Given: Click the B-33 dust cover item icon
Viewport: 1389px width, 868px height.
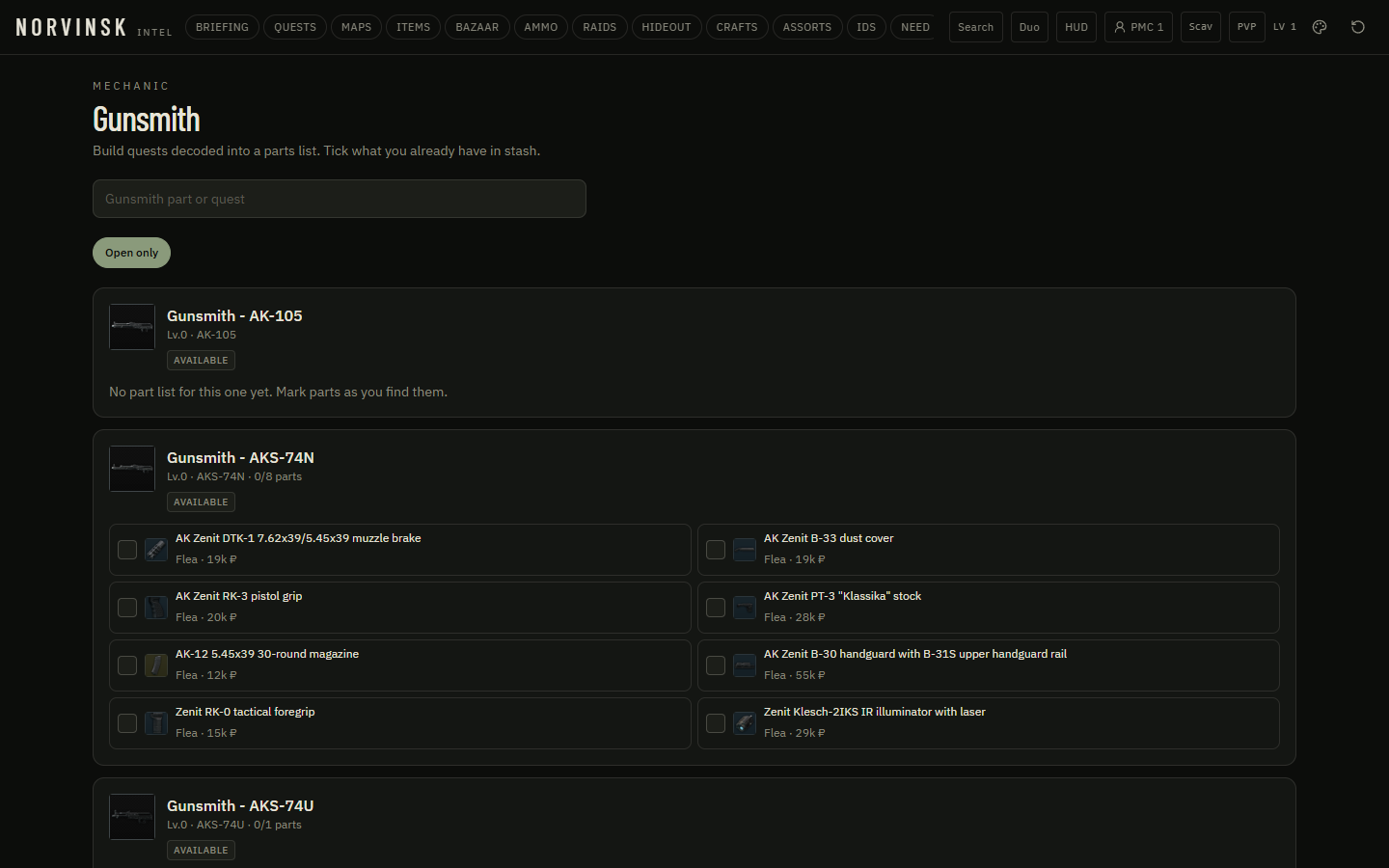Looking at the screenshot, I should click(x=745, y=550).
